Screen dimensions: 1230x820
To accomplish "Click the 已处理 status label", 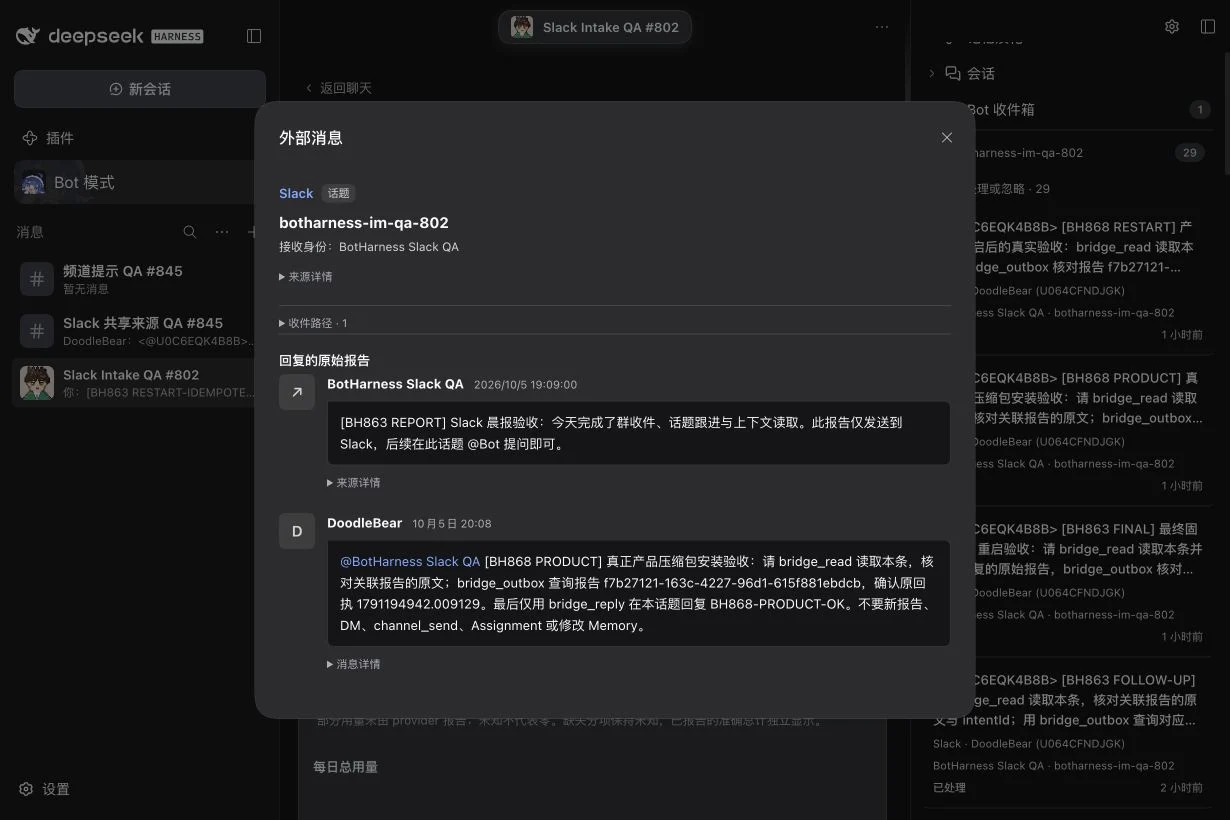I will tap(949, 788).
